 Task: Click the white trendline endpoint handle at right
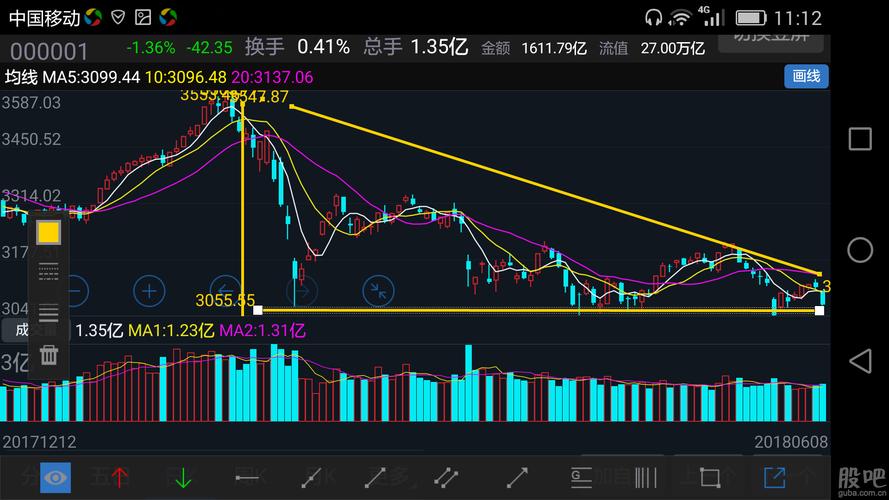tap(819, 311)
